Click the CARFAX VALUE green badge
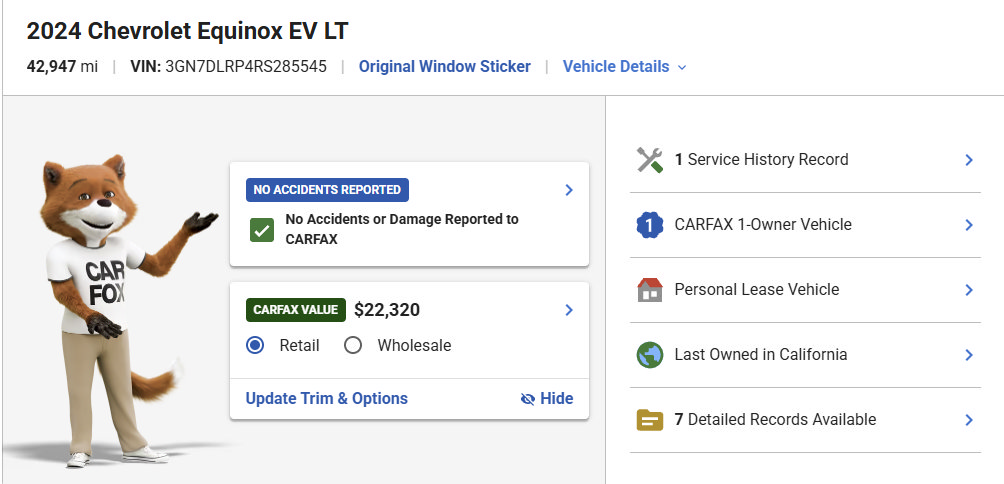Viewport: 1004px width, 484px height. click(296, 311)
